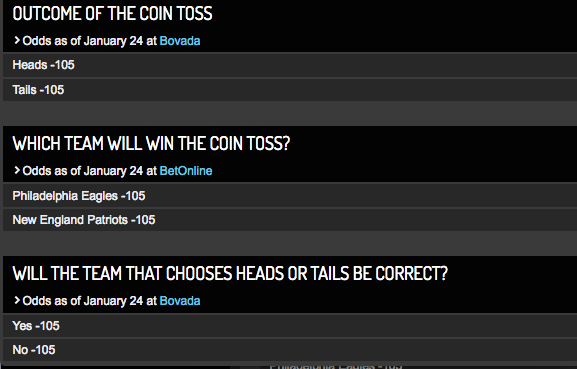
Task: Open Bovada link under Heads or Tails correct
Action: (180, 301)
